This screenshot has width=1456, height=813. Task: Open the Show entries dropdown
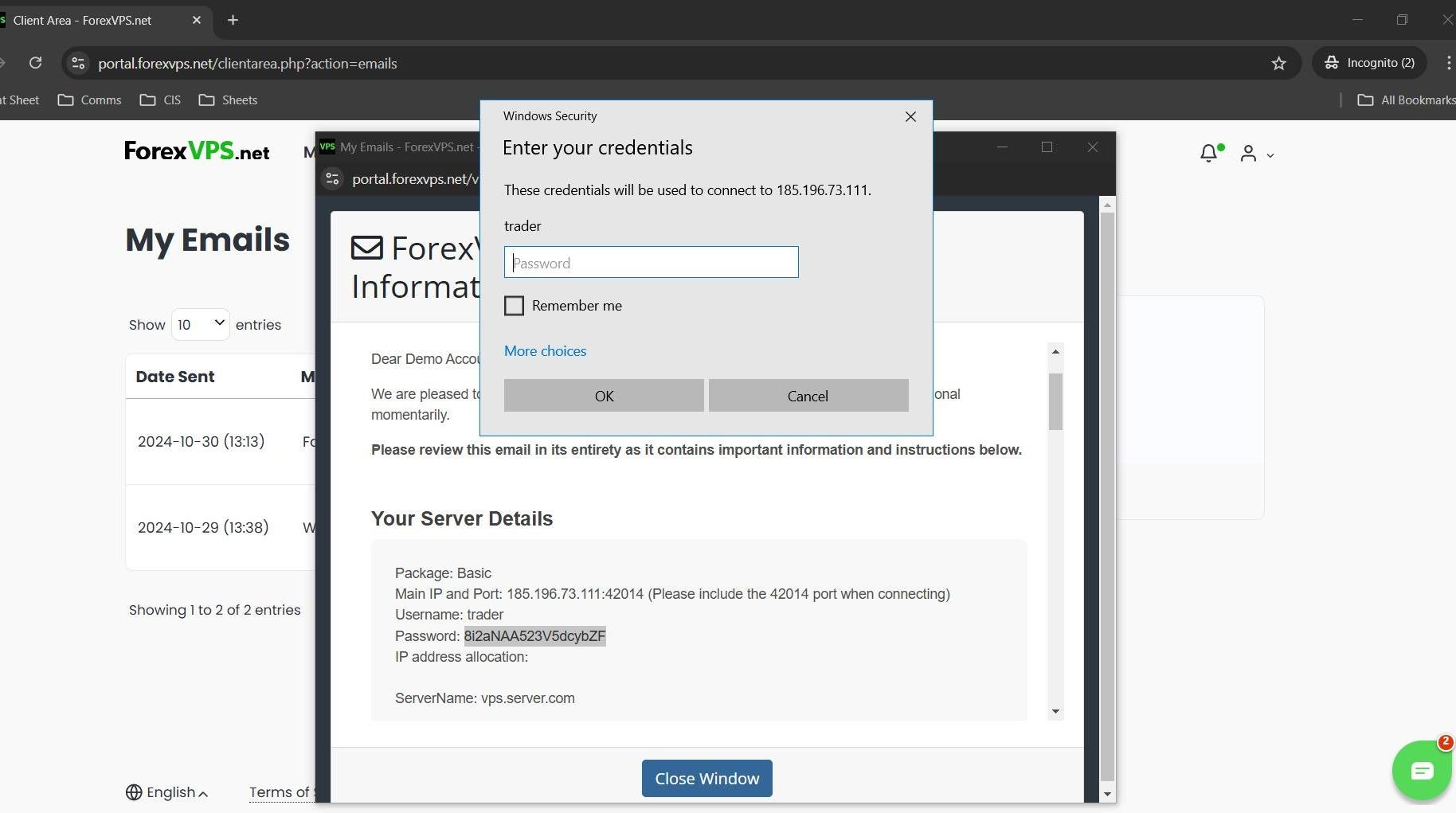[201, 324]
